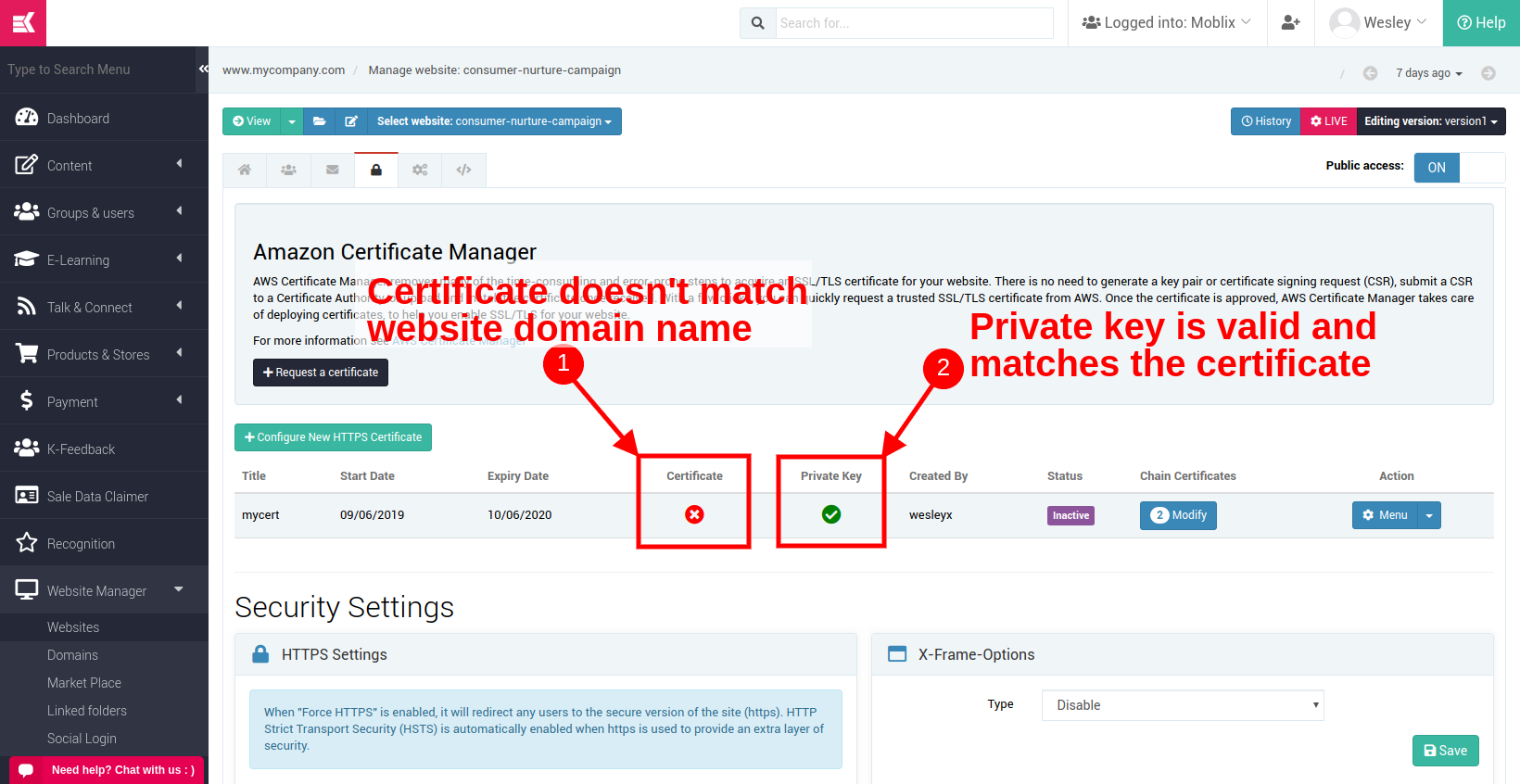Screen dimensions: 1520x784
Task: Expand the Content menu in the sidebar
Action: [104, 165]
